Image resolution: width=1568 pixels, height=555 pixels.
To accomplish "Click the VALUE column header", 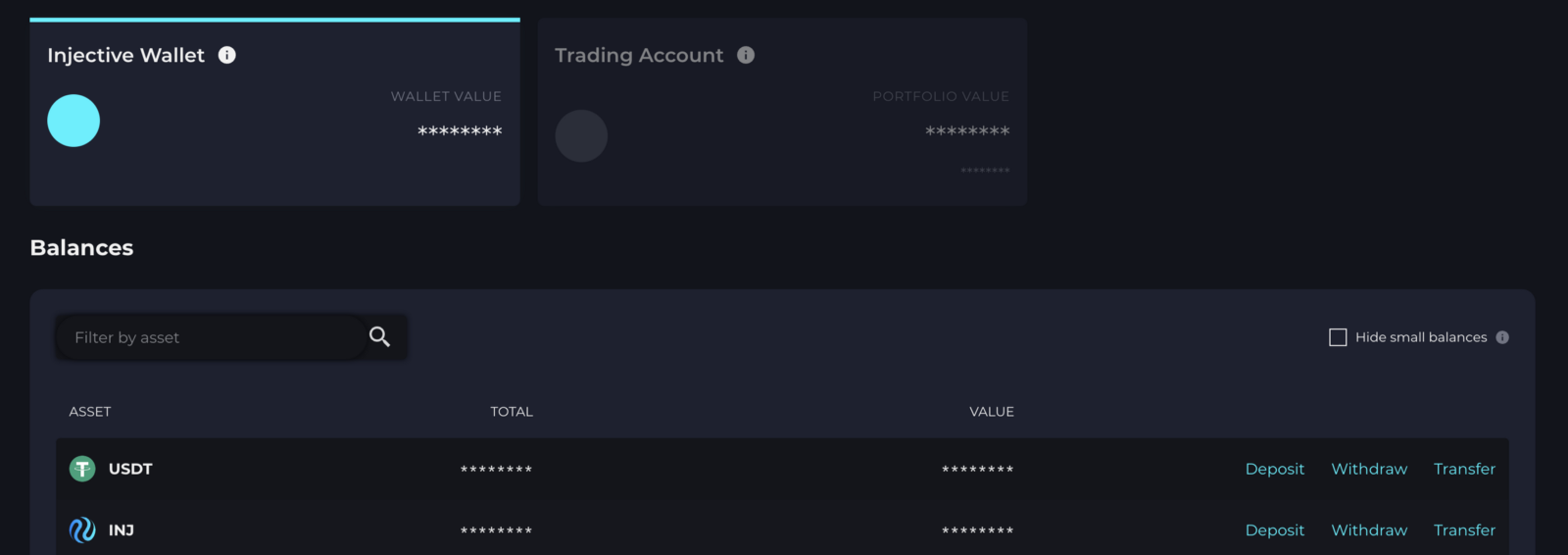I will point(992,412).
